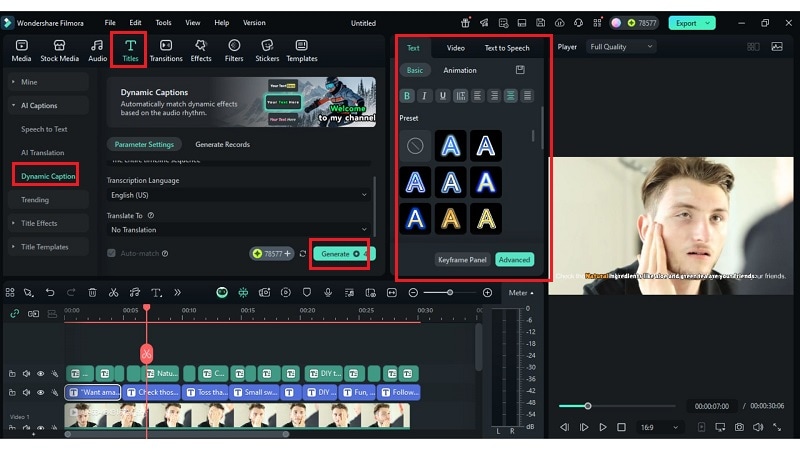Open Export dropdown arrow

(x=708, y=23)
